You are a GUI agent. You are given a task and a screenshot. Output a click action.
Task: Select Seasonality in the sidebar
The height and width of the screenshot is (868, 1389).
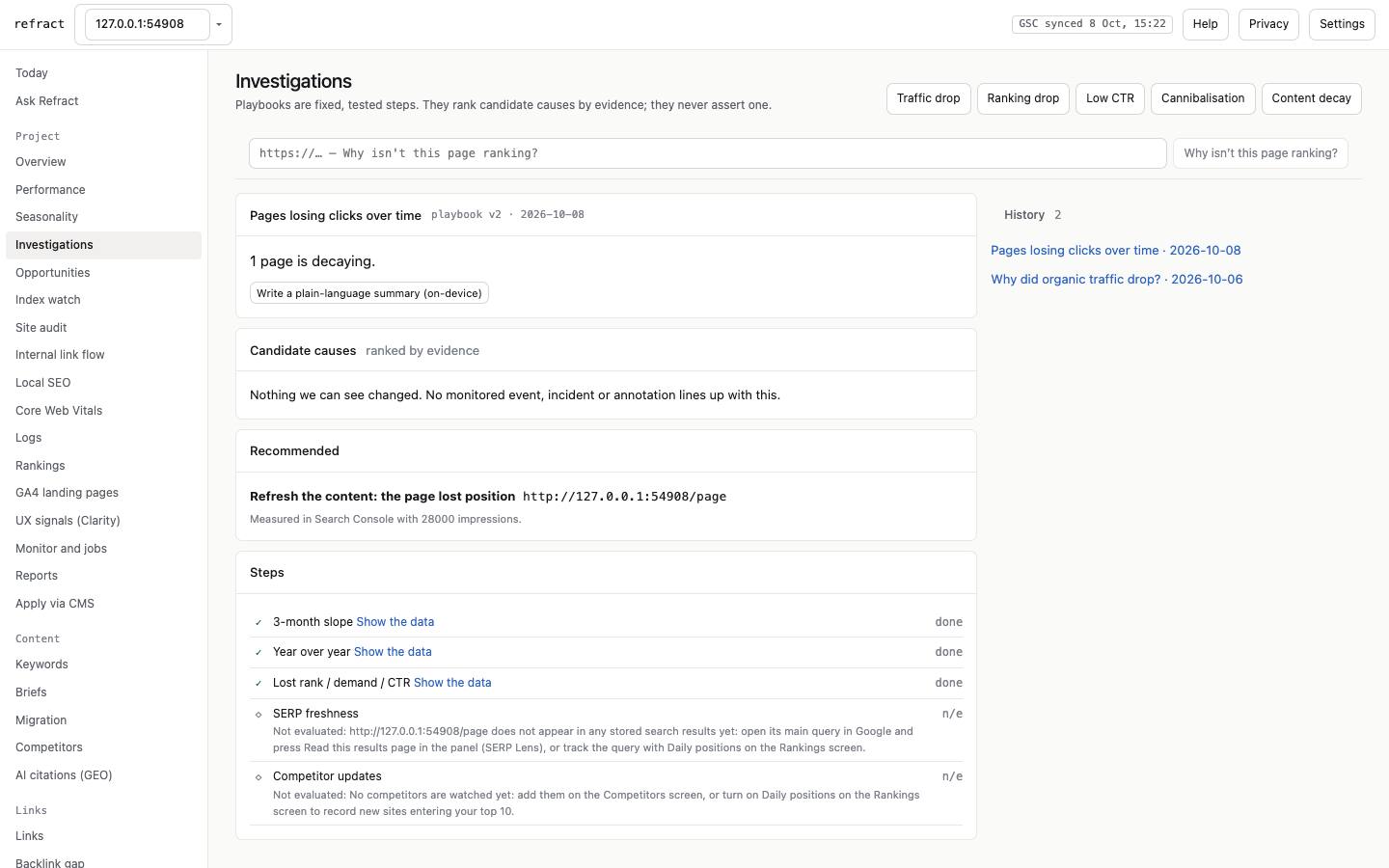click(103, 217)
